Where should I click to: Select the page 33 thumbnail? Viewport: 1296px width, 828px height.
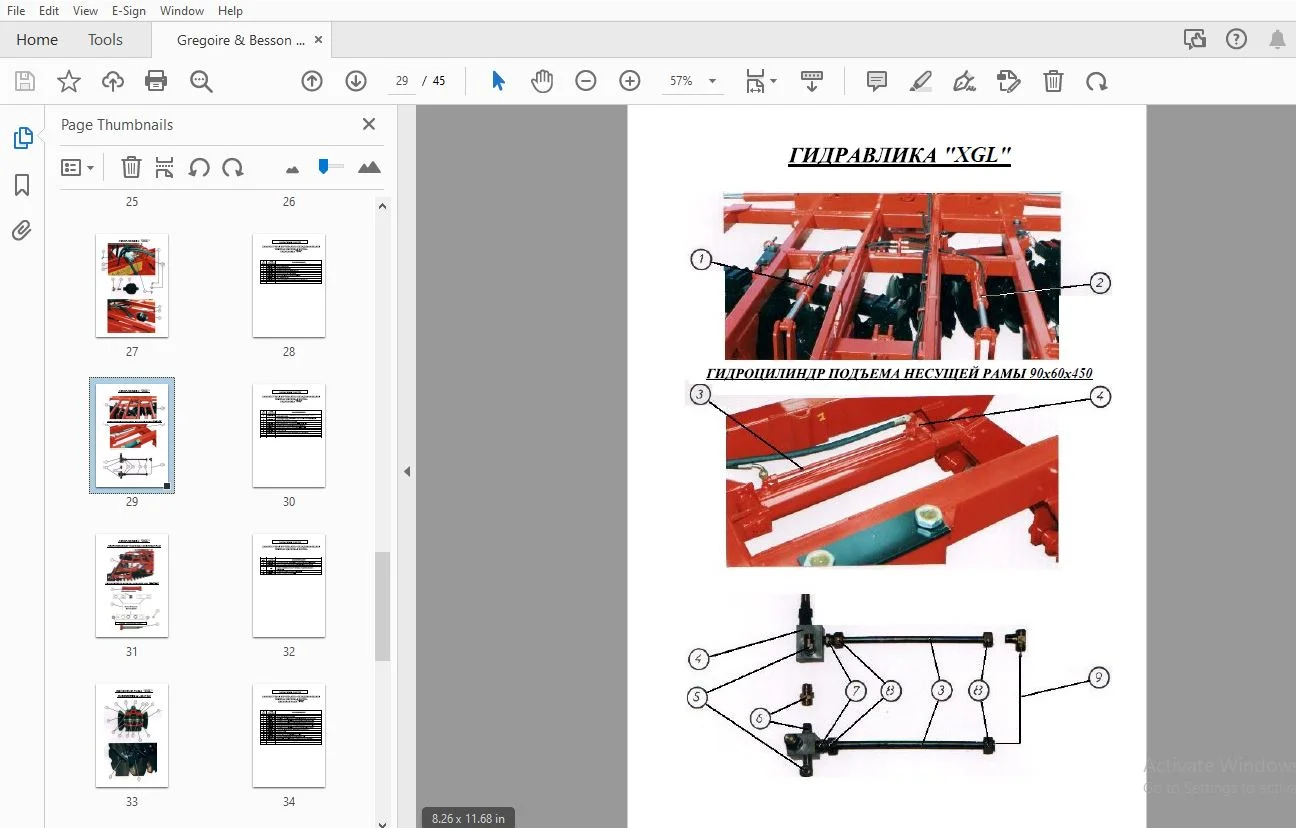click(x=132, y=736)
